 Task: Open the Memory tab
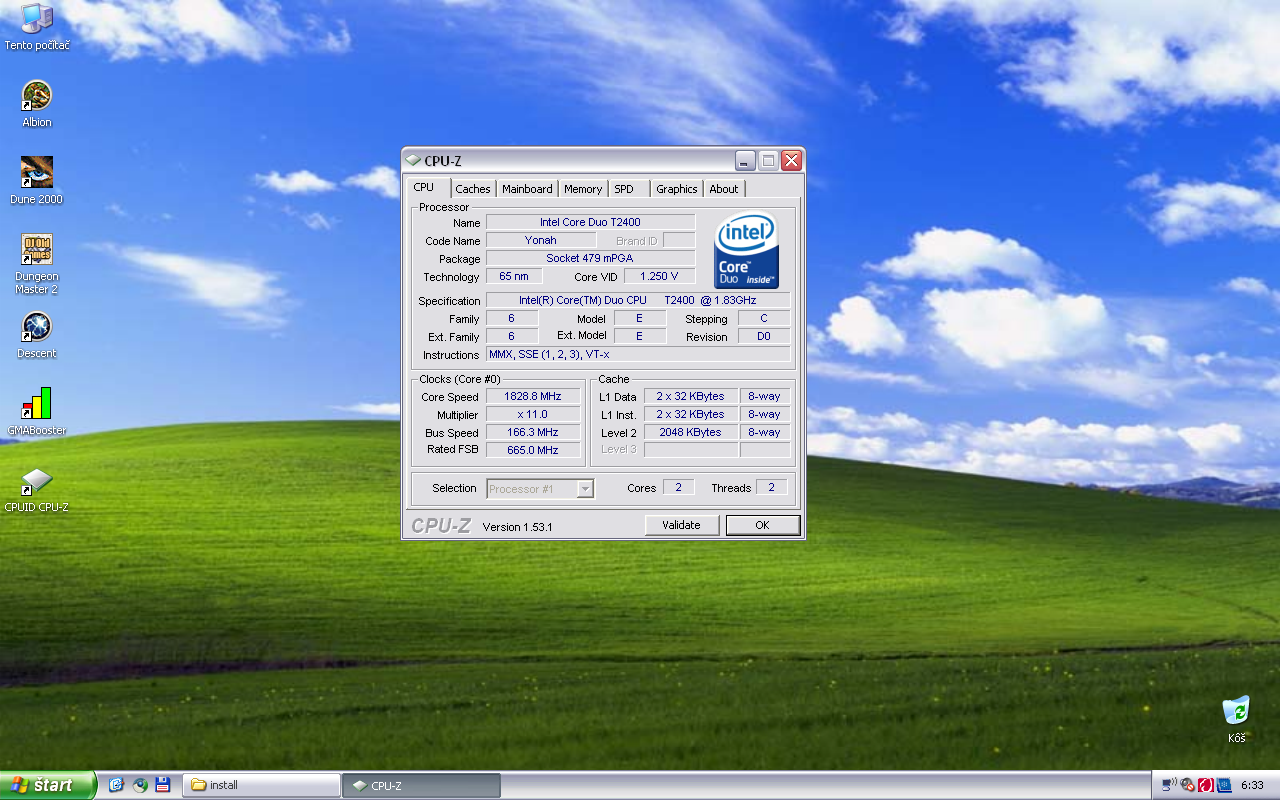[583, 189]
